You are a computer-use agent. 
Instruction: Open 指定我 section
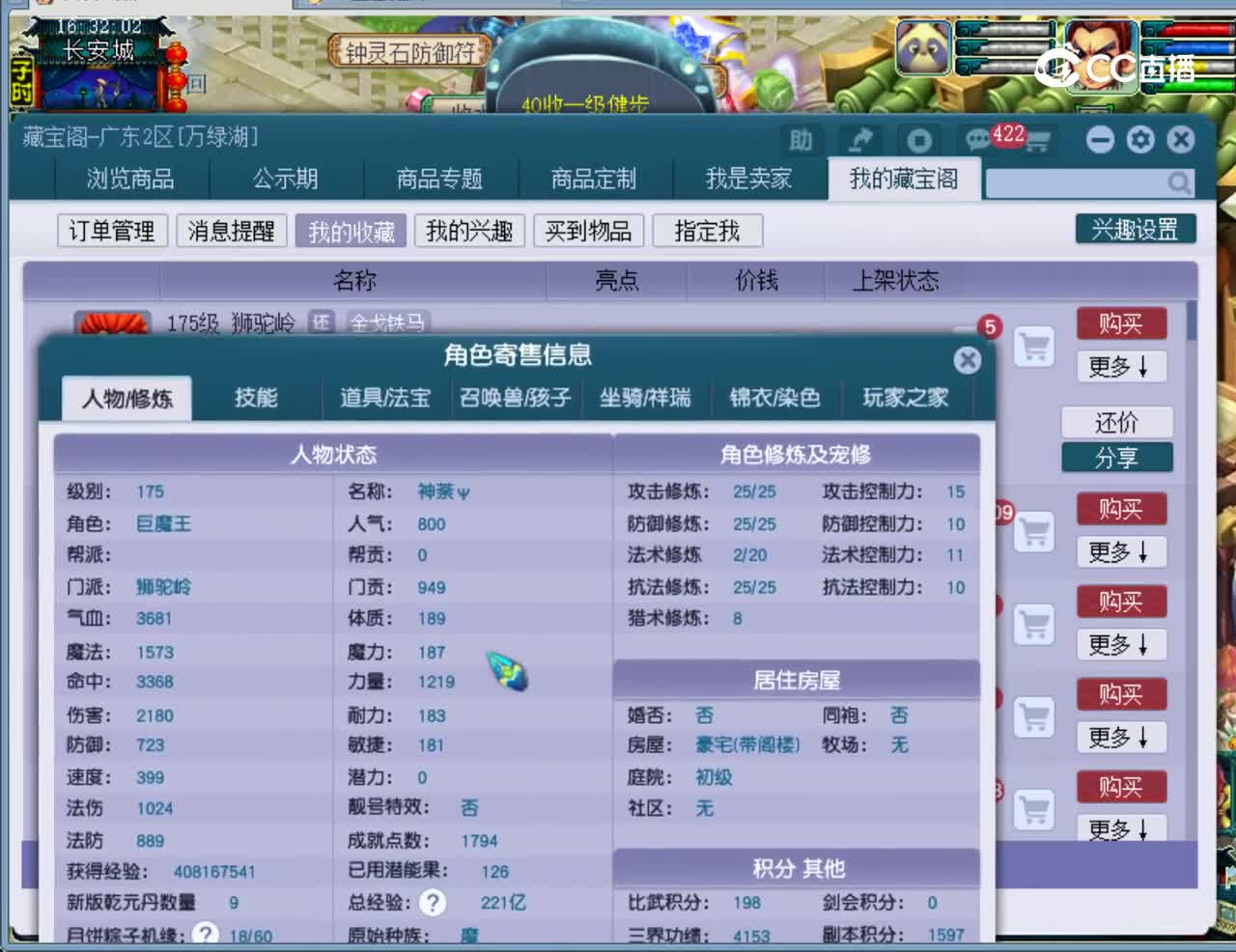[x=708, y=231]
